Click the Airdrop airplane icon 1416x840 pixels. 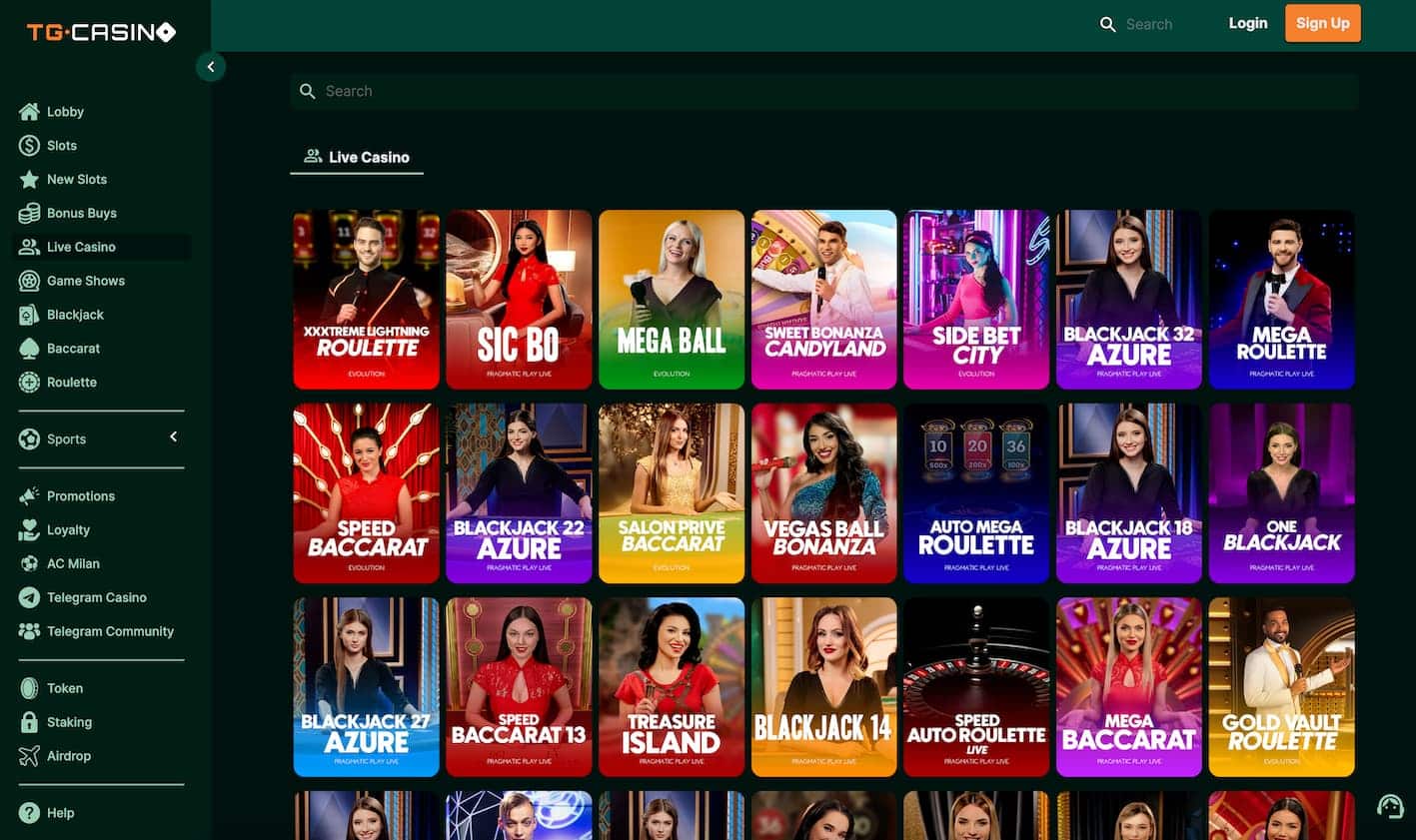[29, 756]
